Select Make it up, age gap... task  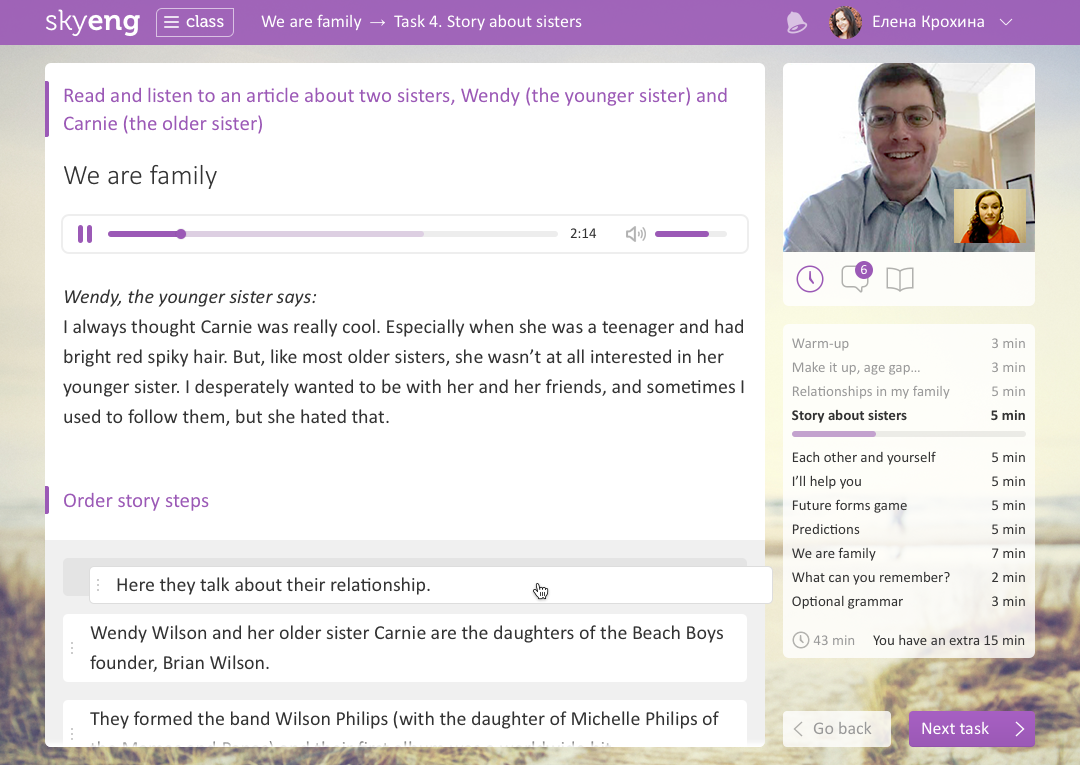(908, 368)
